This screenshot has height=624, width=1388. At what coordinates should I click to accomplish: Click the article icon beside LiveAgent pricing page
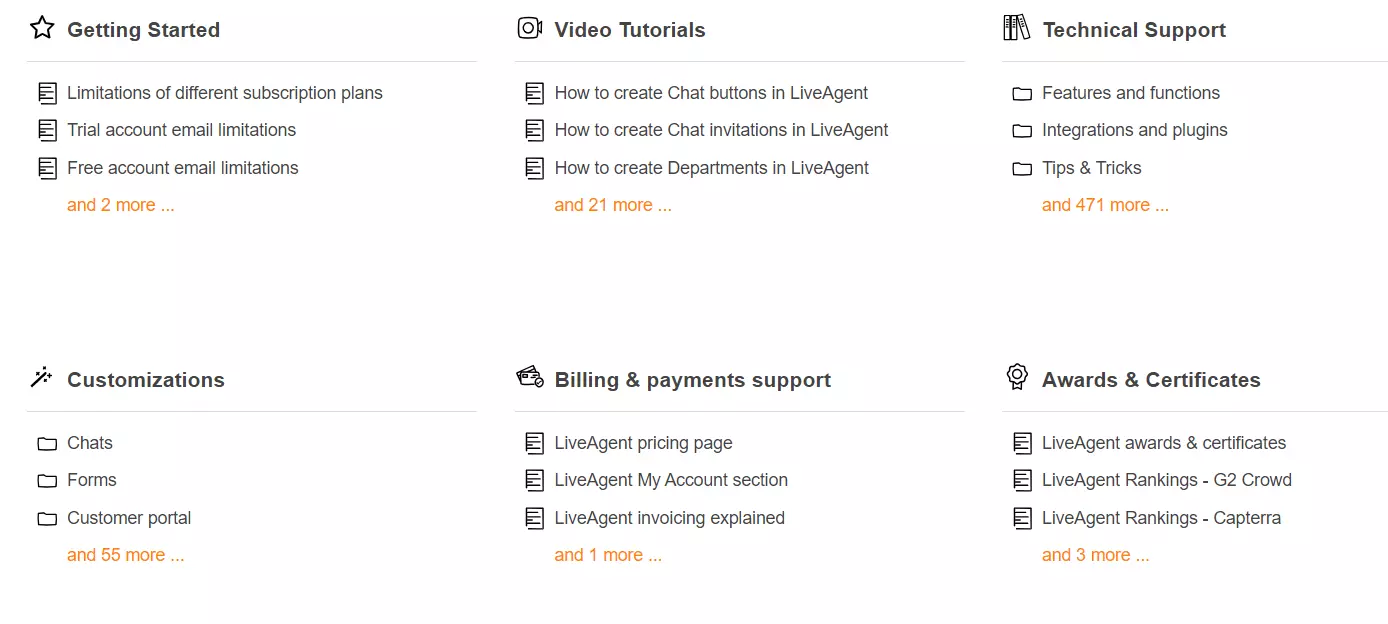point(534,442)
